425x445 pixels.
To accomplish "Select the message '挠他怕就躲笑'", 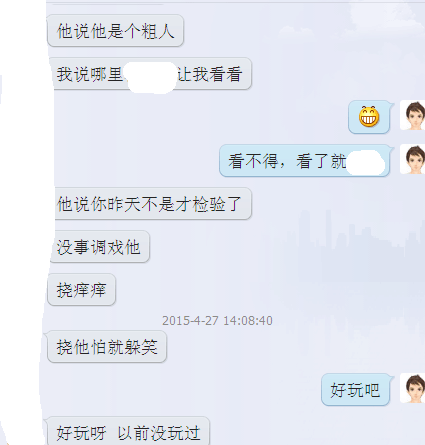I will click(x=107, y=347).
